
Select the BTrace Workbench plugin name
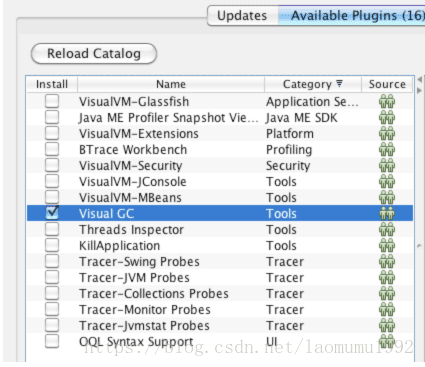pyautogui.click(x=133, y=149)
